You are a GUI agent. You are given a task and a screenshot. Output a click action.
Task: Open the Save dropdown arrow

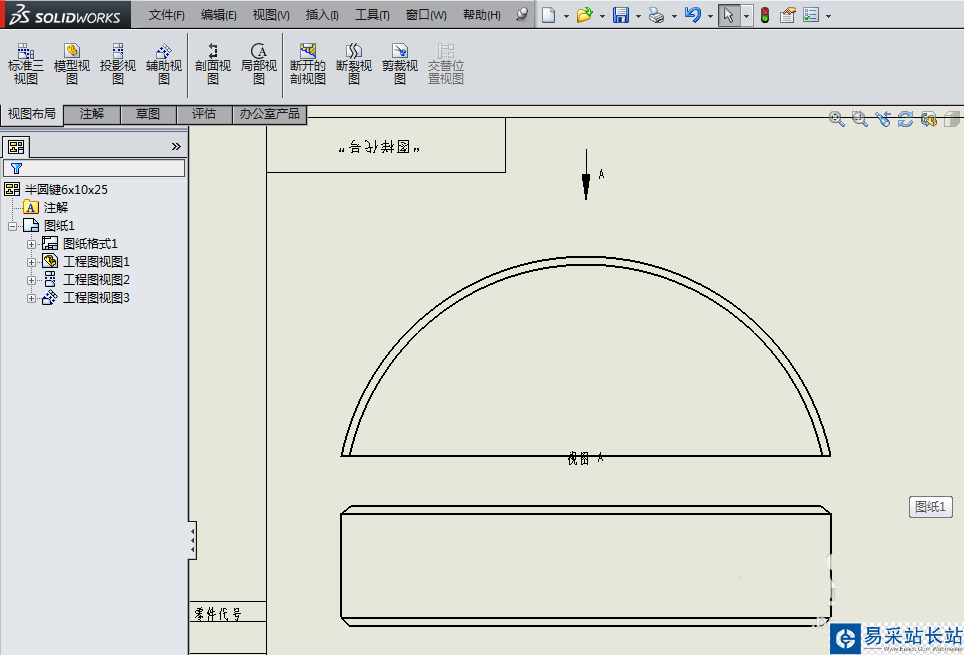638,16
